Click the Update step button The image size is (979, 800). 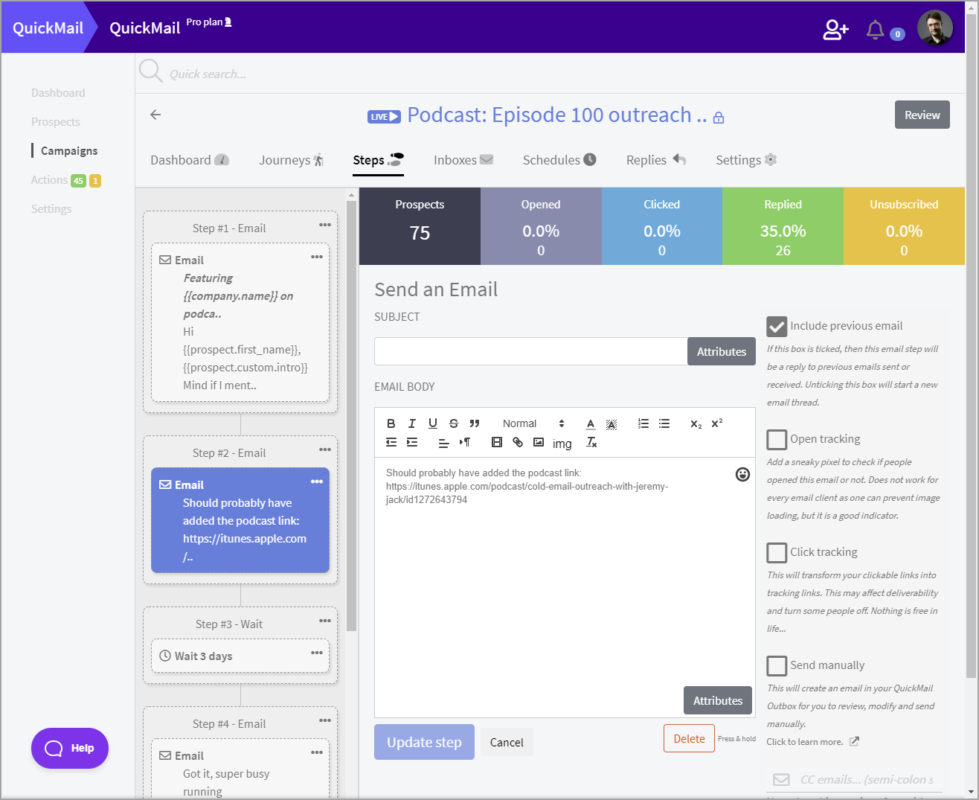424,742
